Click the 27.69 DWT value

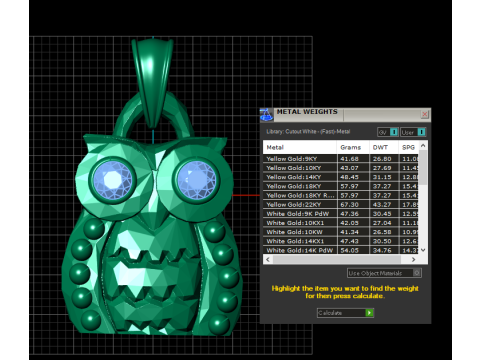point(382,168)
